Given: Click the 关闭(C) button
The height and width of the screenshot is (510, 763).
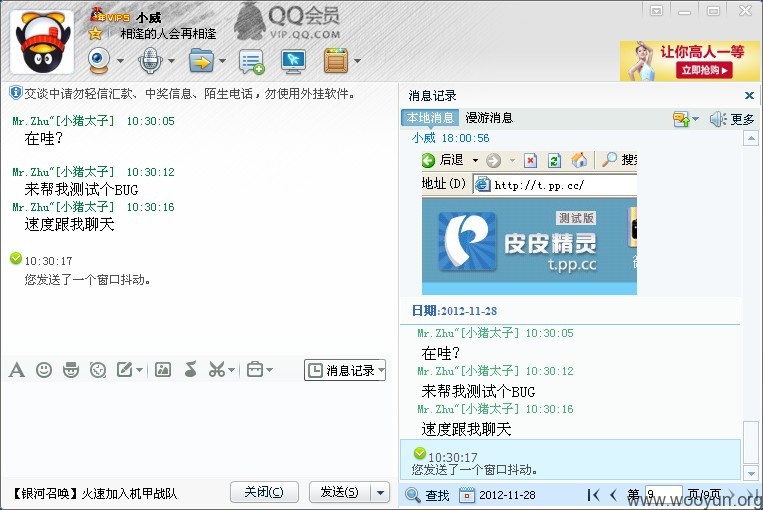Looking at the screenshot, I should pos(264,492).
